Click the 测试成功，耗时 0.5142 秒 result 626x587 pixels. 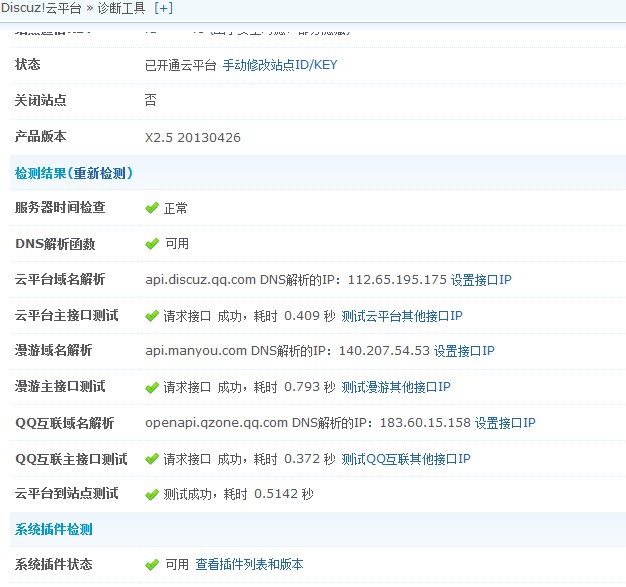238,494
